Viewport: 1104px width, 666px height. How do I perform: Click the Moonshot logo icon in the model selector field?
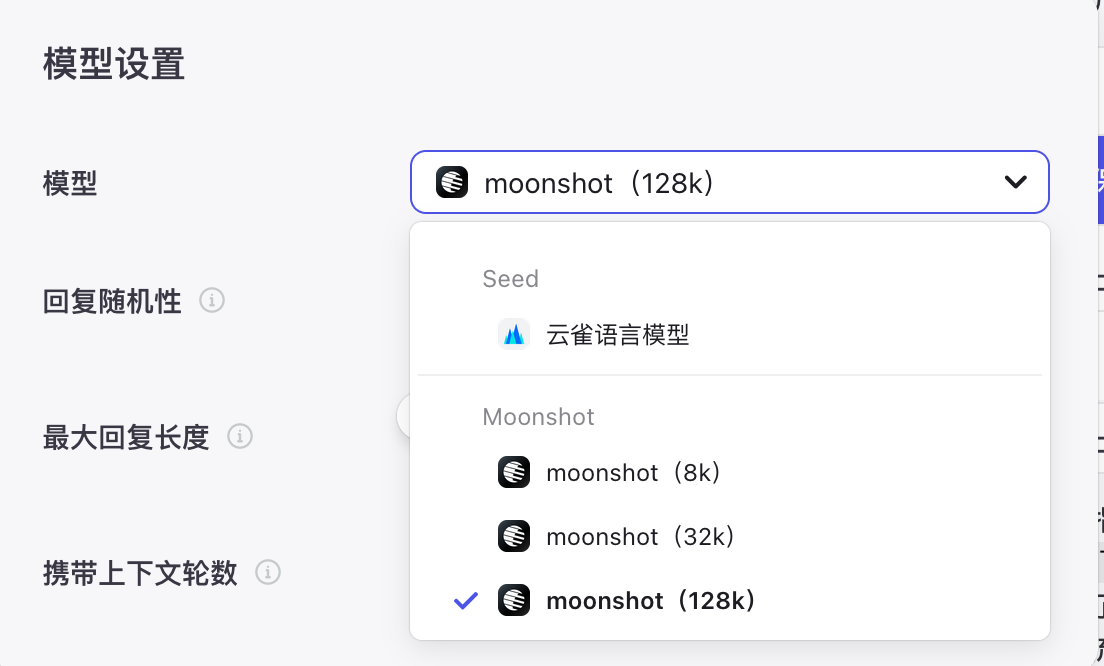tap(452, 182)
